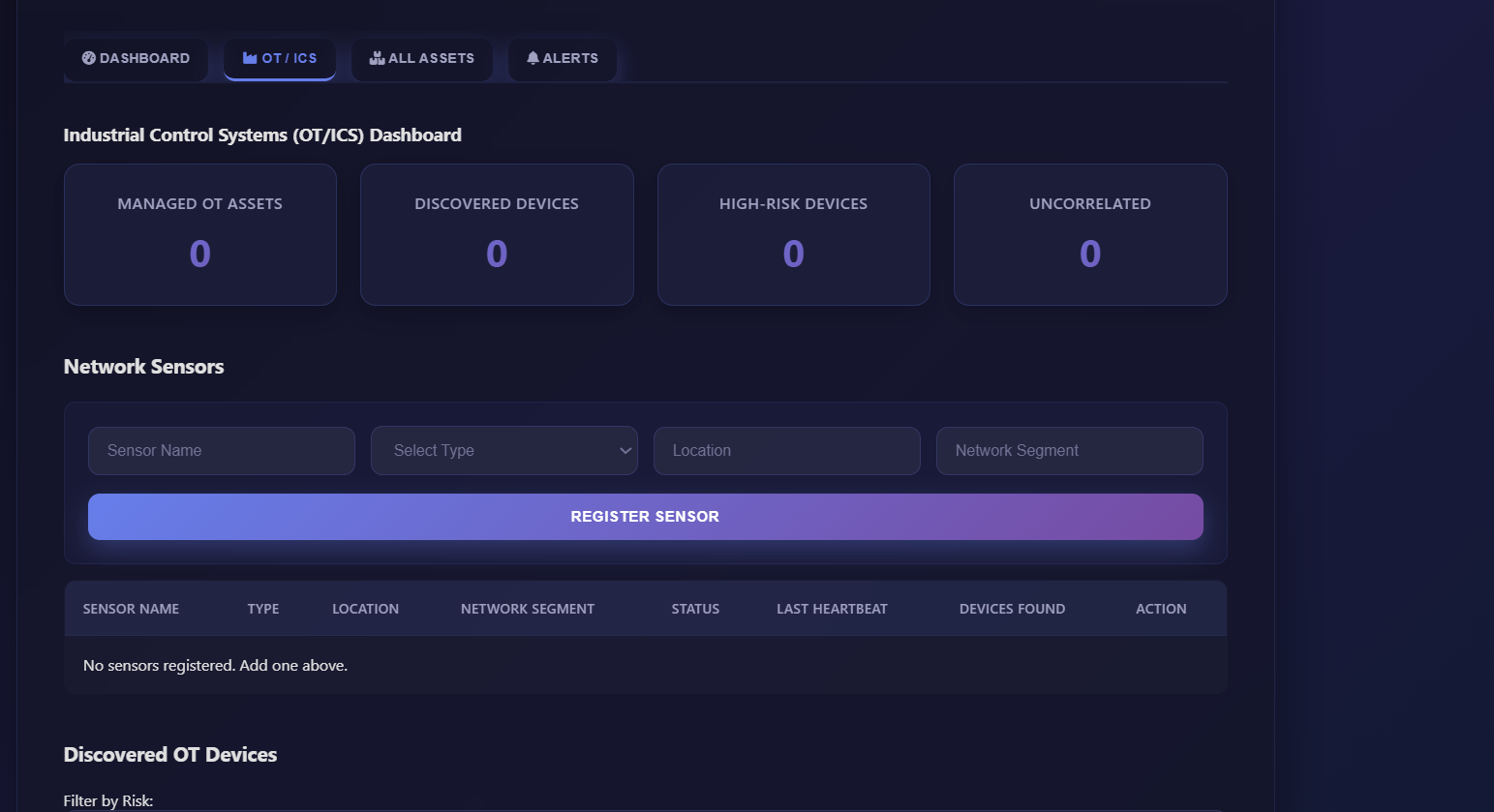Click the bell icon on ALERTS tab
Image resolution: width=1494 pixels, height=812 pixels.
click(533, 58)
